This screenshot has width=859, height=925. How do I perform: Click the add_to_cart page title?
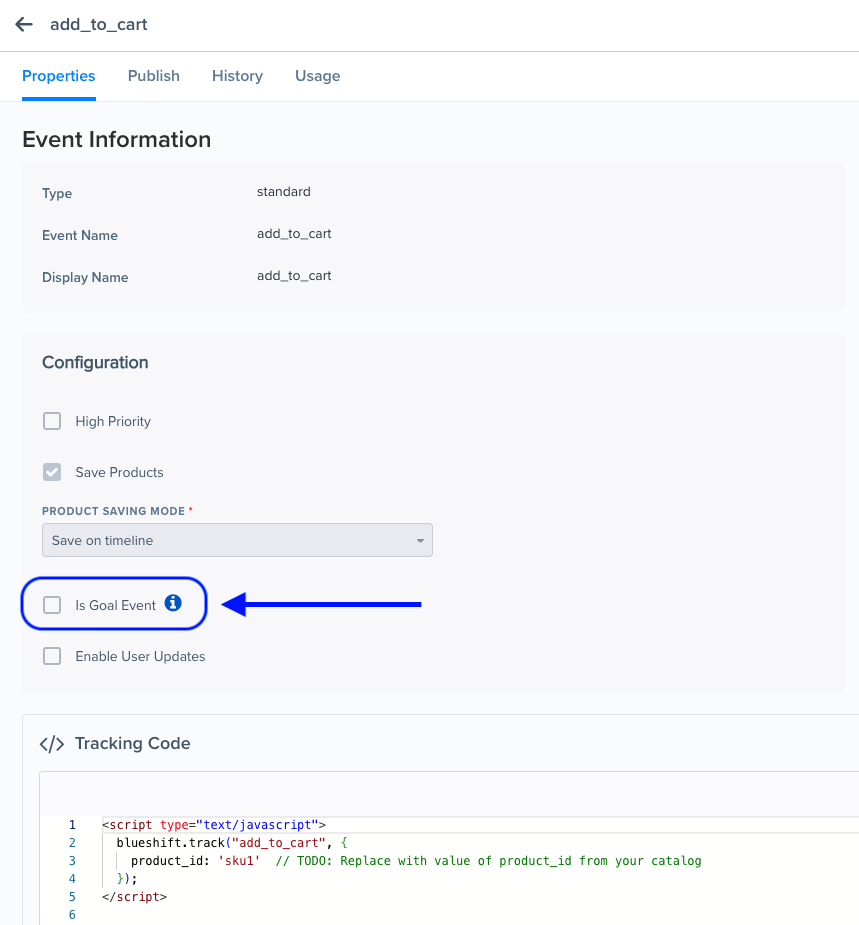click(99, 24)
